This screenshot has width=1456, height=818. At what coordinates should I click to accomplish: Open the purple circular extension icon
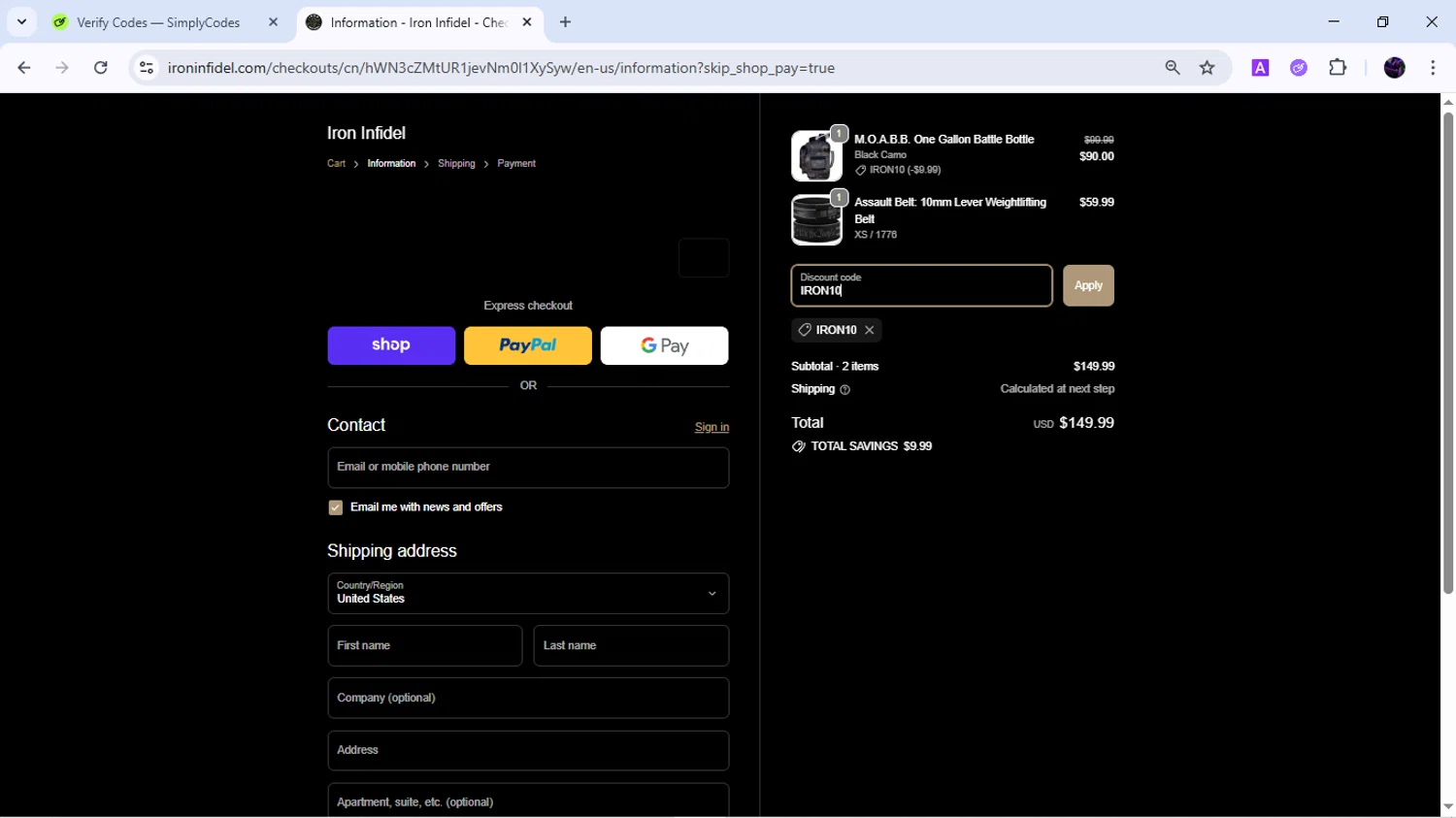point(1299,68)
